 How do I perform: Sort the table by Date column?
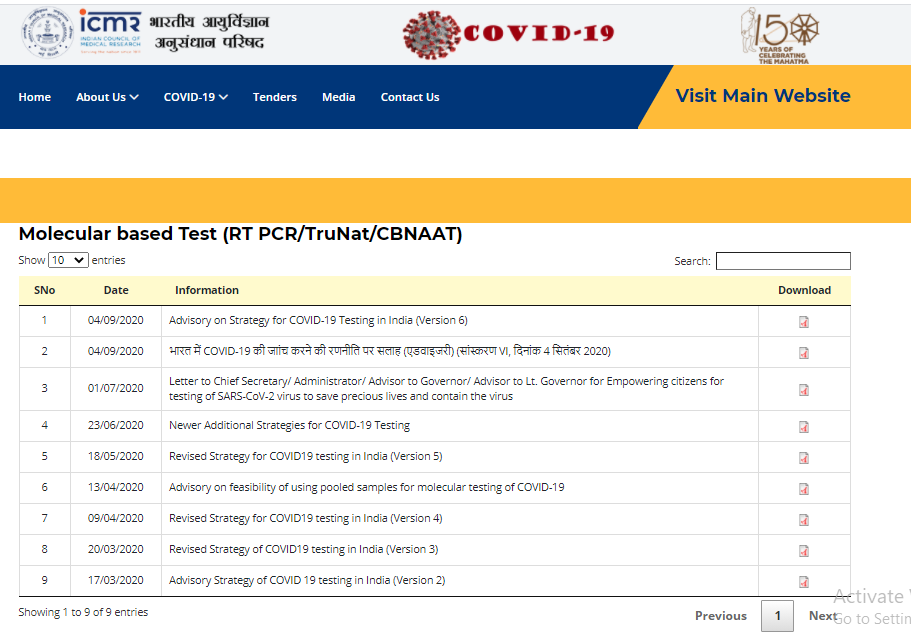pos(116,290)
